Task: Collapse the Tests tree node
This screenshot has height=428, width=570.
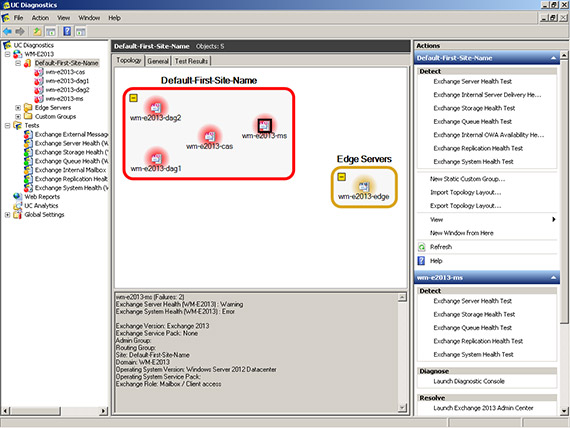Action: (7, 125)
